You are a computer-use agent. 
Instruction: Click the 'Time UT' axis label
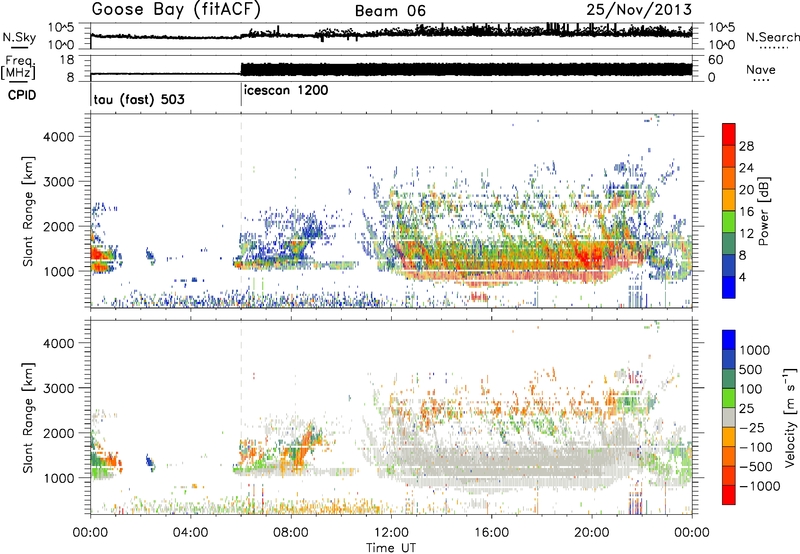pyautogui.click(x=391, y=548)
